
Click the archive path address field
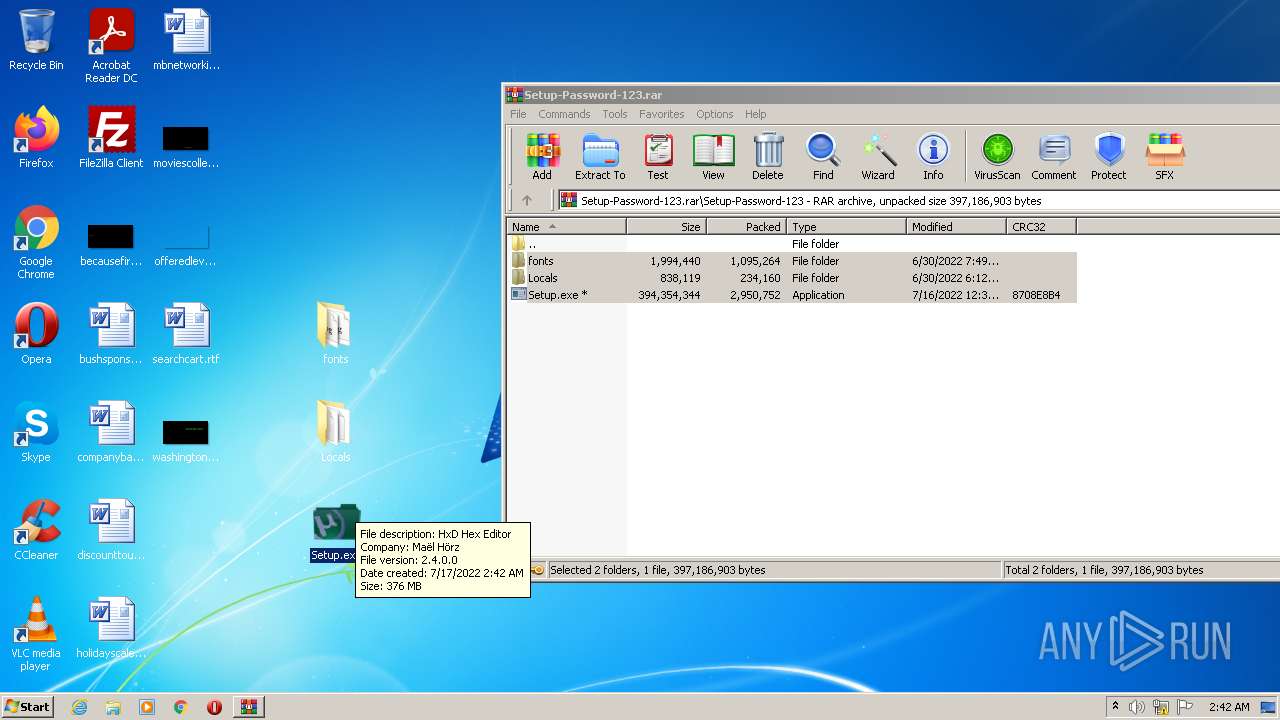[918, 200]
